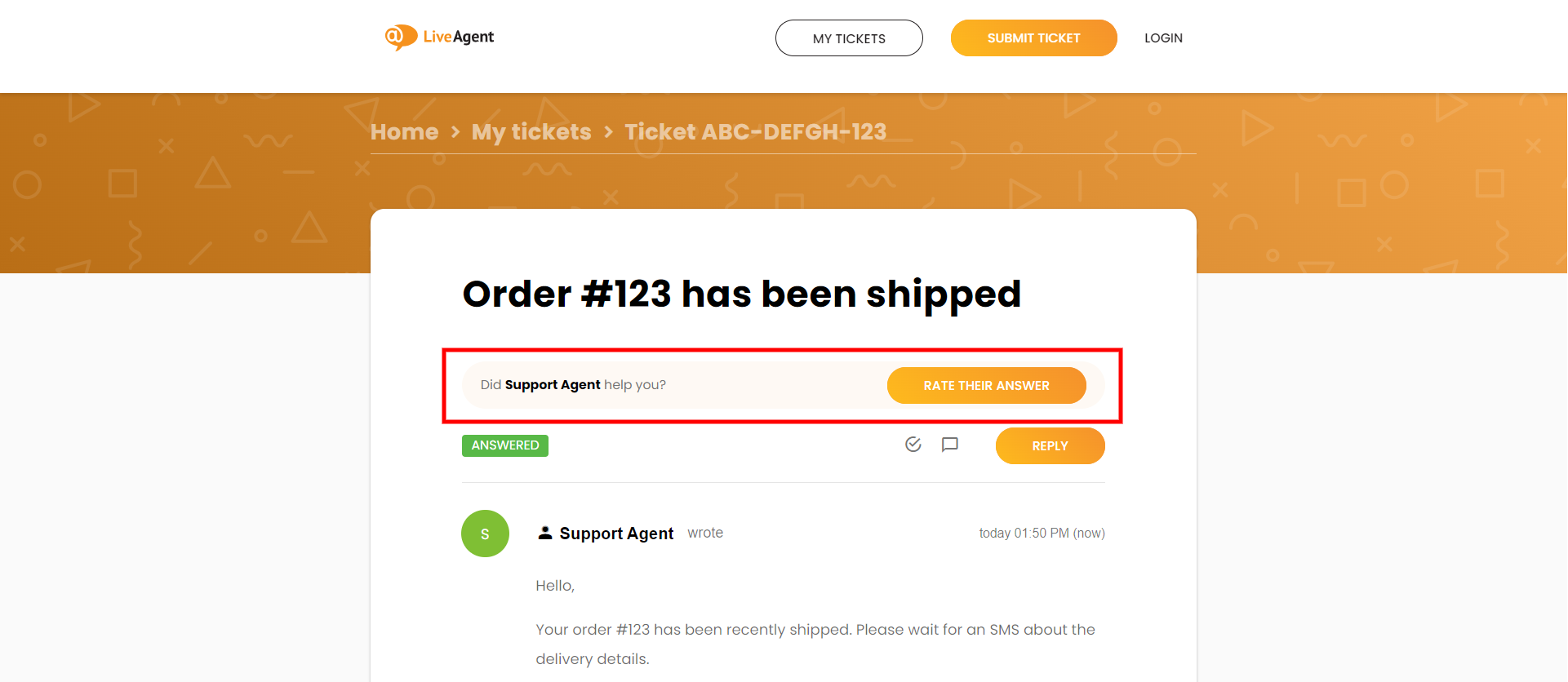The height and width of the screenshot is (682, 1568).
Task: Click the chevron after Home breadcrumb
Action: tap(455, 132)
